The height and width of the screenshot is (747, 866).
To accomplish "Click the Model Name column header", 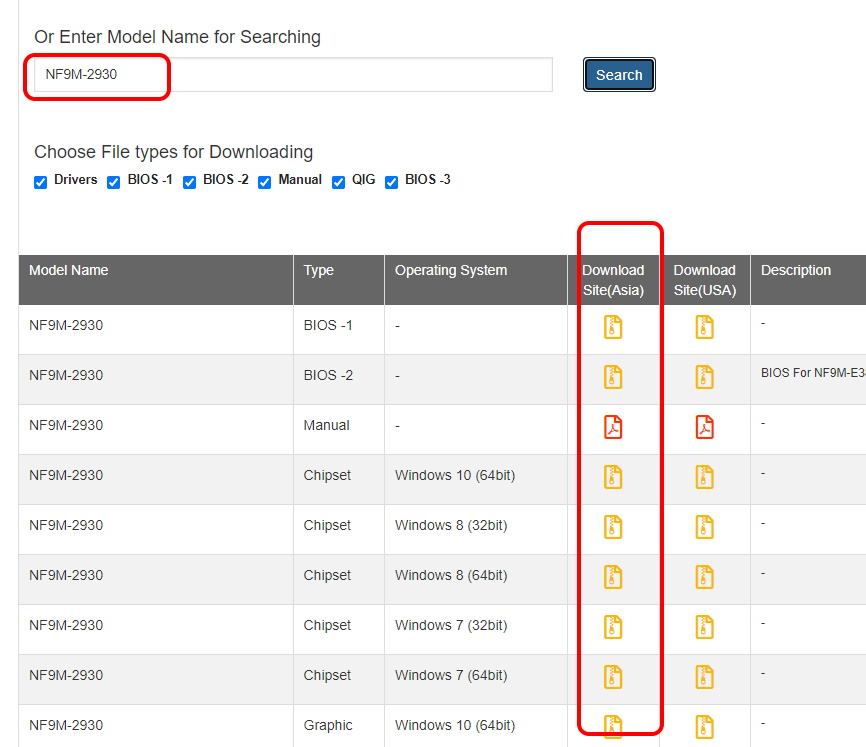I will (x=69, y=270).
